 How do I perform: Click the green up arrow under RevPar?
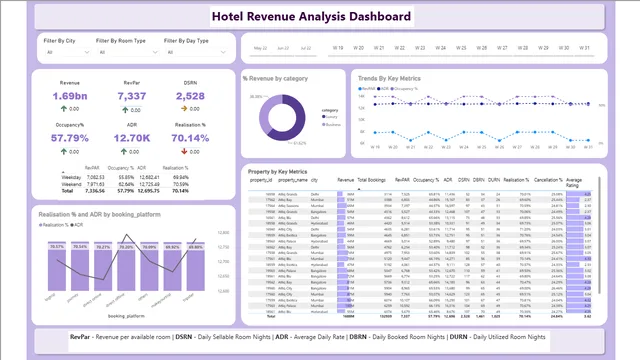[125, 110]
